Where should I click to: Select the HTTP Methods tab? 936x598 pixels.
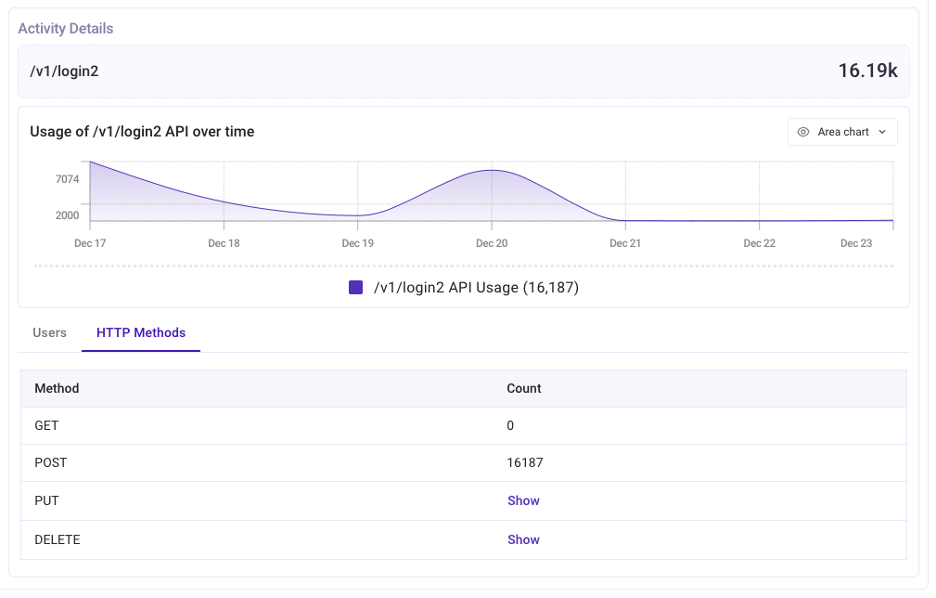pyautogui.click(x=141, y=333)
